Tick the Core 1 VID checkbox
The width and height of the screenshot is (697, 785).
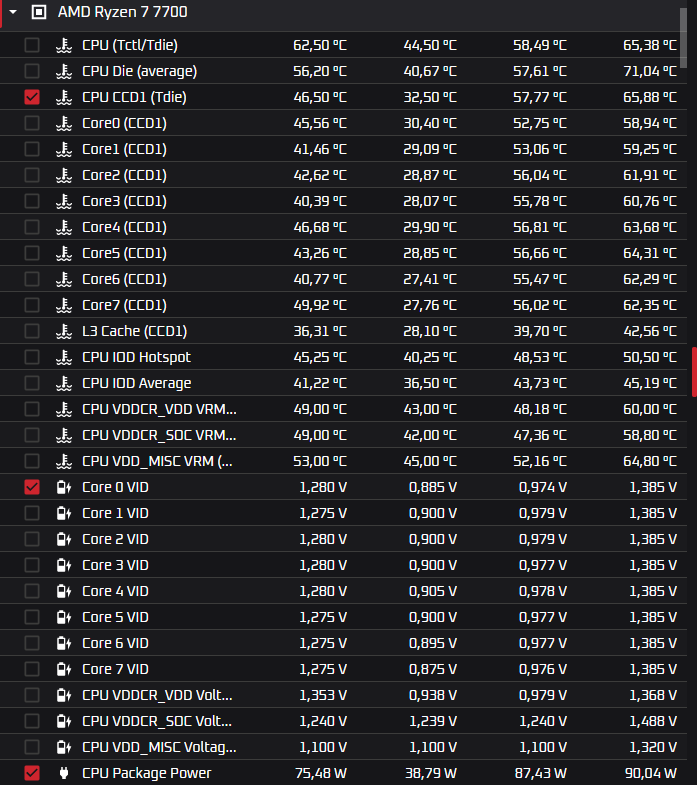pos(32,513)
